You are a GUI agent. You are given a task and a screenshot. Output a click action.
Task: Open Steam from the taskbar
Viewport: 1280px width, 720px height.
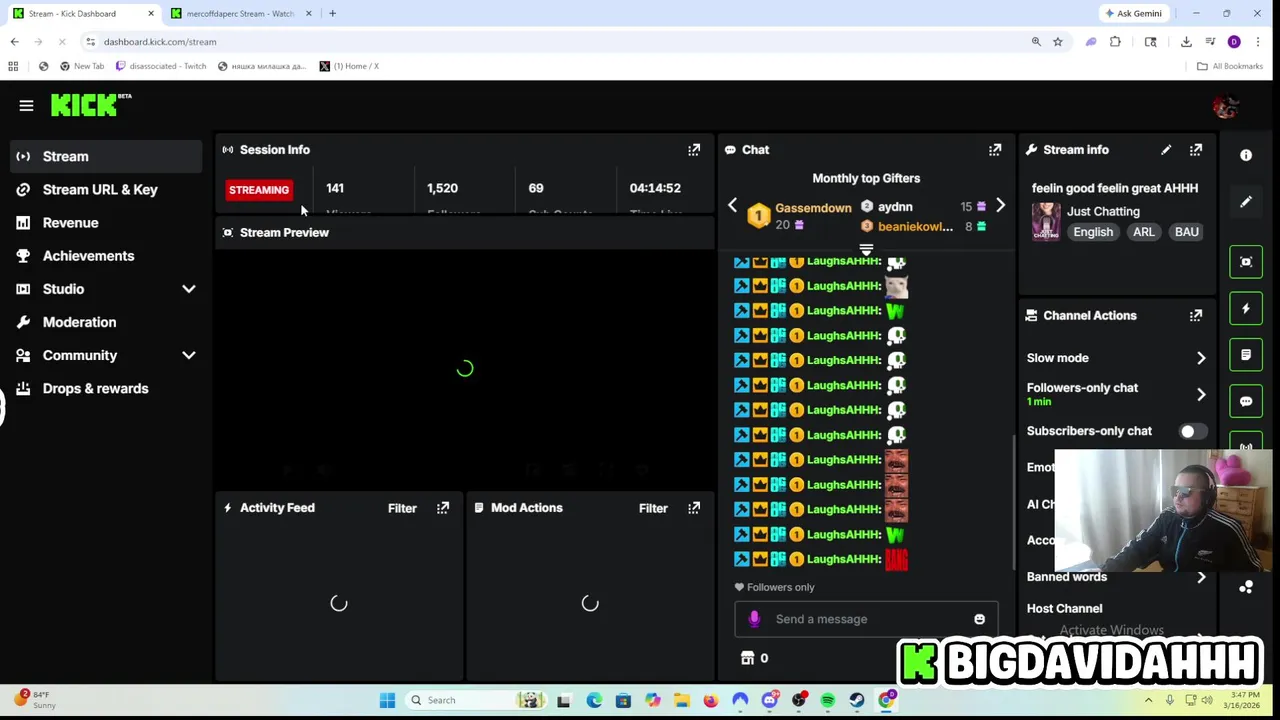pyautogui.click(x=857, y=700)
